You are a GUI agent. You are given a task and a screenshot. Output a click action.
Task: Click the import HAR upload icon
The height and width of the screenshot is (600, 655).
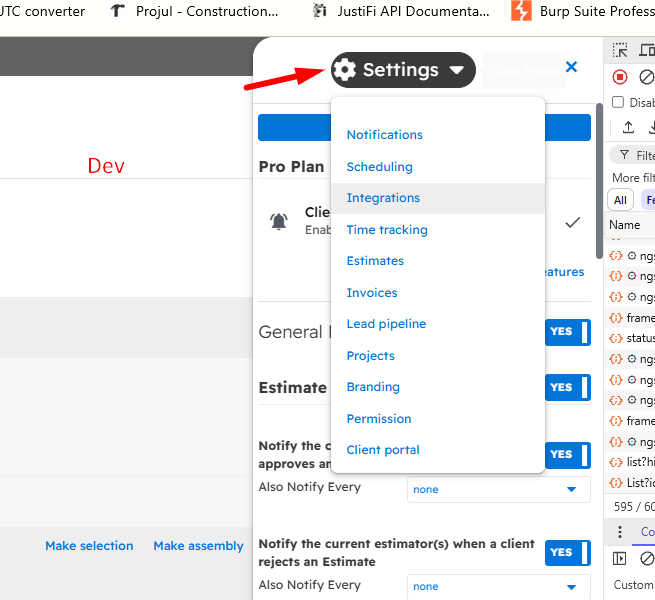(x=628, y=127)
